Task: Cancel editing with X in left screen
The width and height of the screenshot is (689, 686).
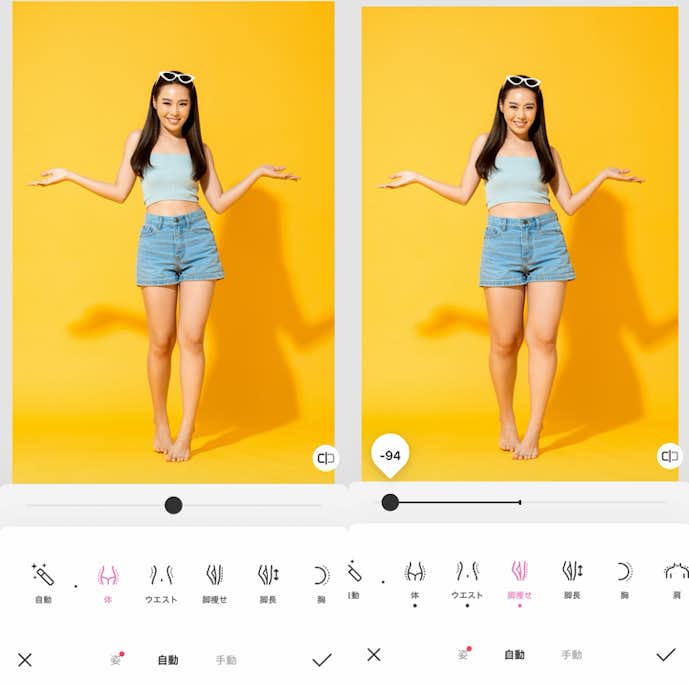Action: point(25,660)
